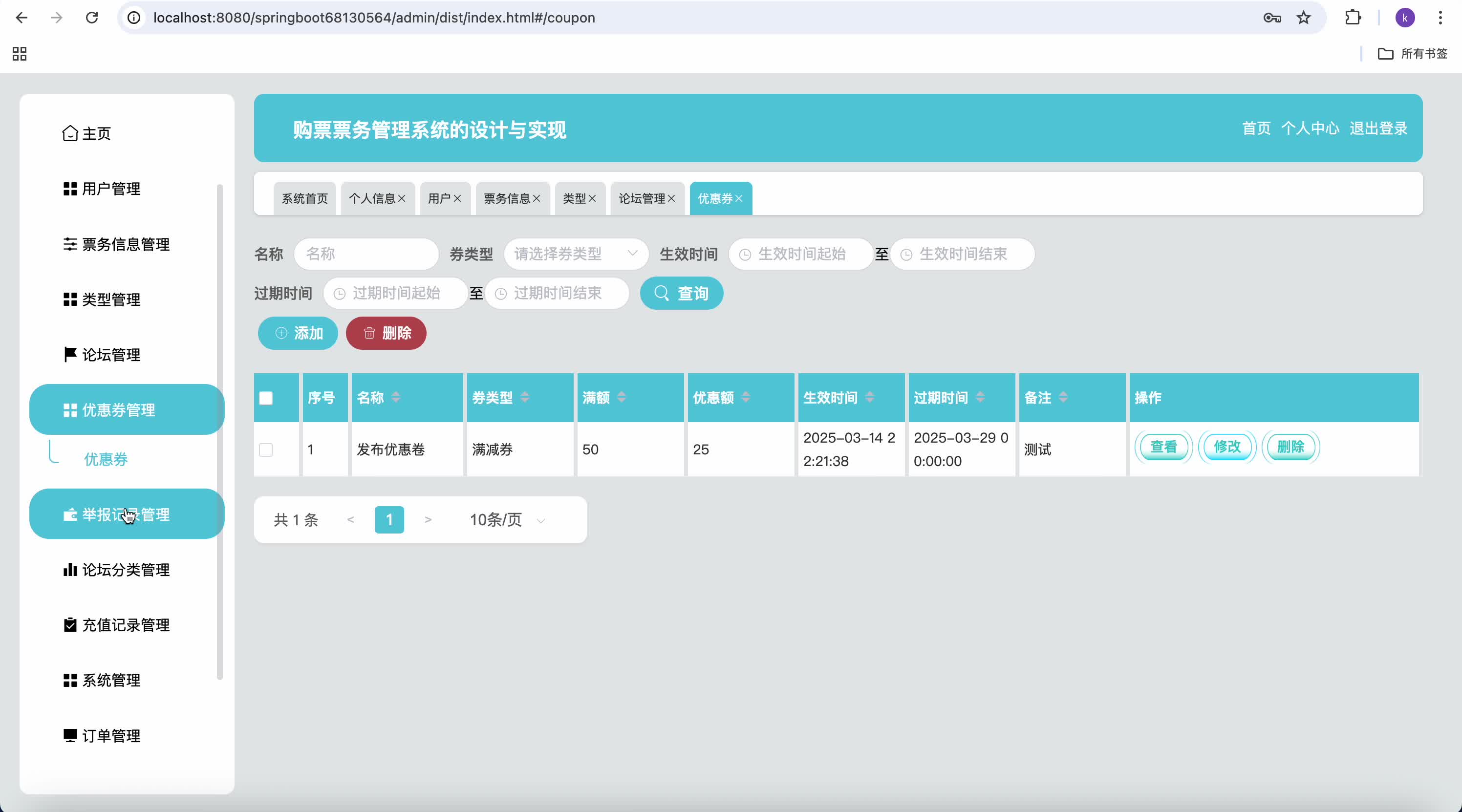Open the 生效时间起始 date picker field
This screenshot has width=1462, height=812.
(x=800, y=254)
